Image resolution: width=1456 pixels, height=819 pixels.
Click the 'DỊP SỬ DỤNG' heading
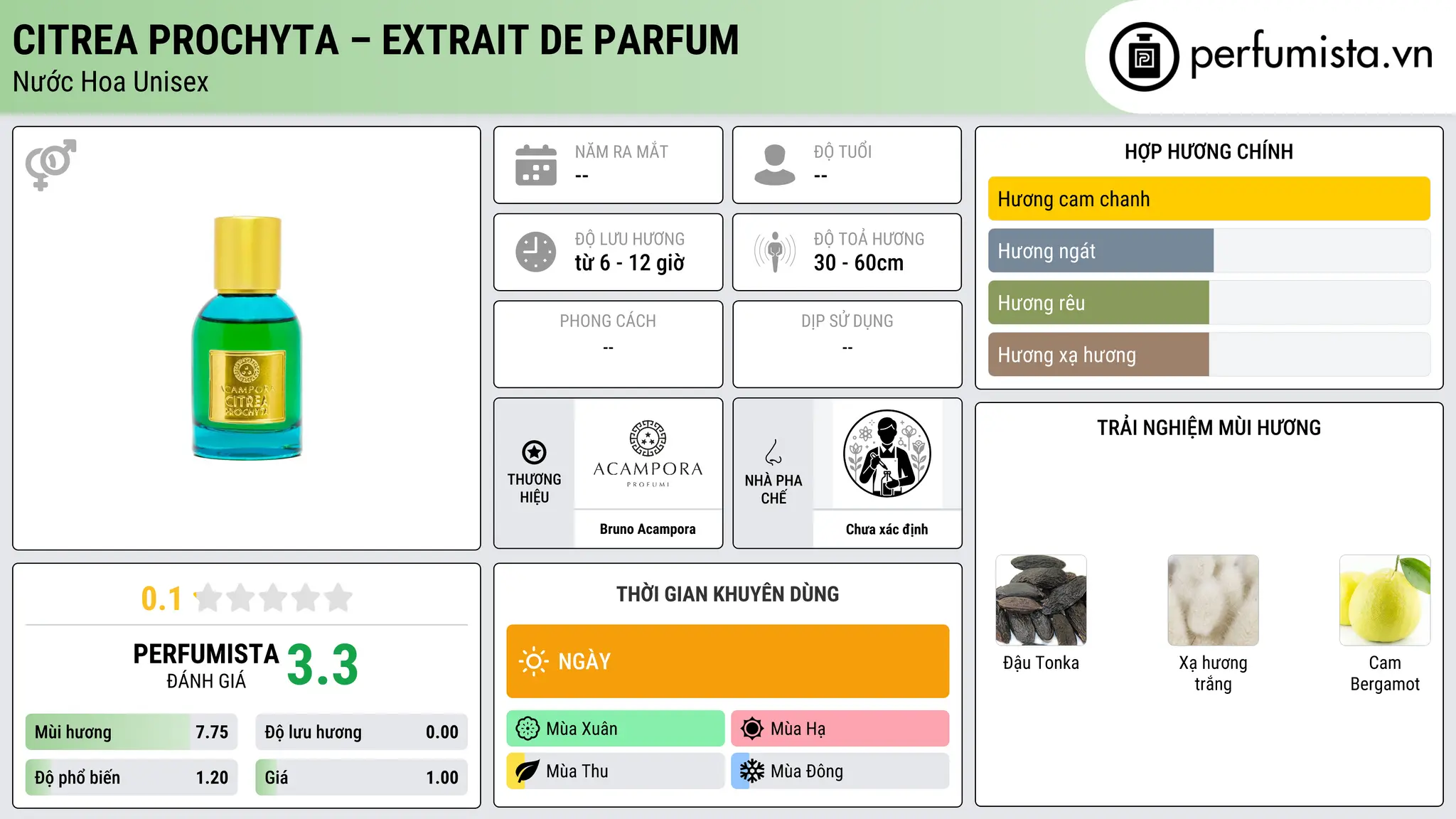[847, 321]
